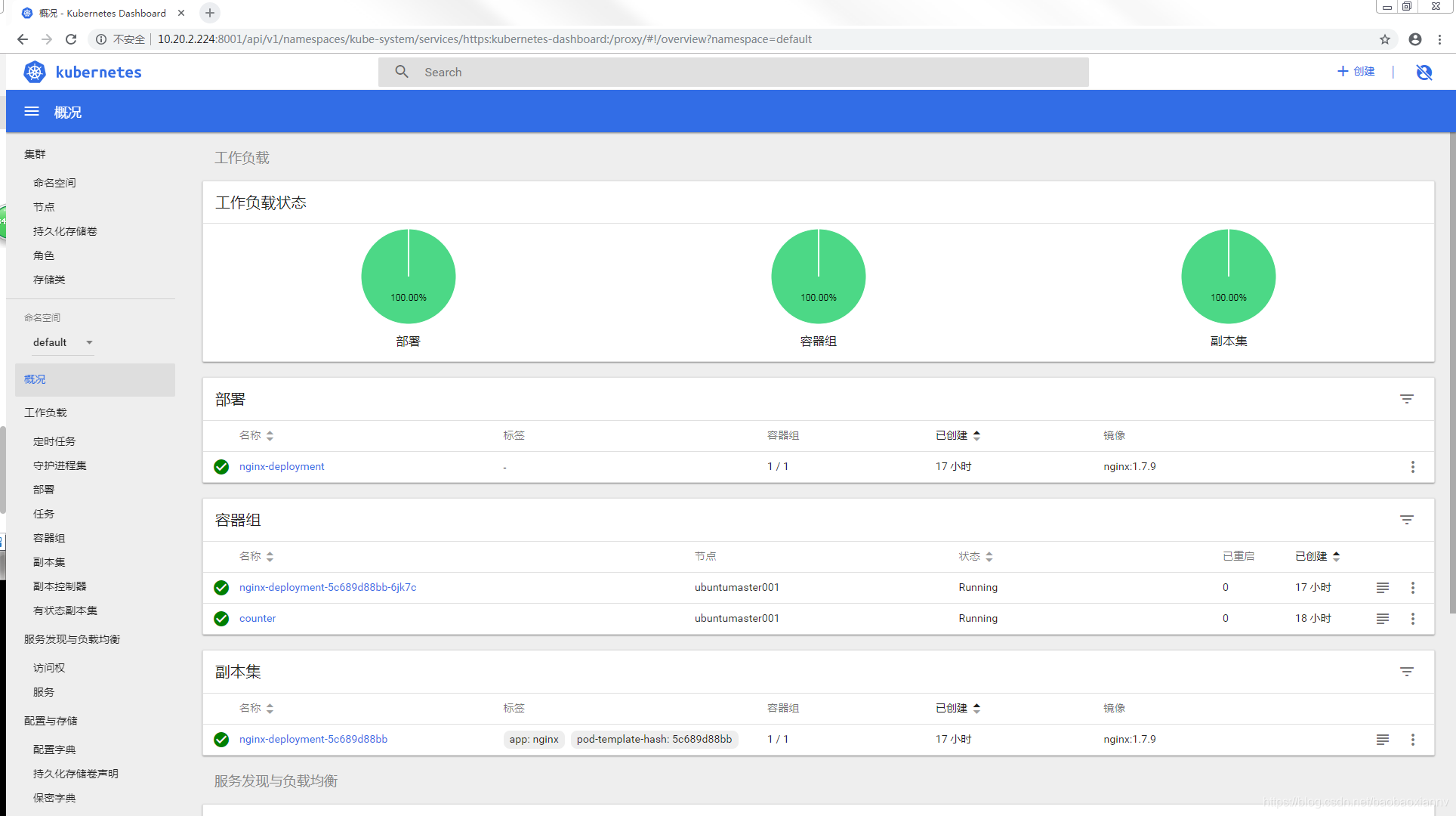Click app: nginx label chip
Image resolution: width=1456 pixels, height=816 pixels.
[534, 740]
